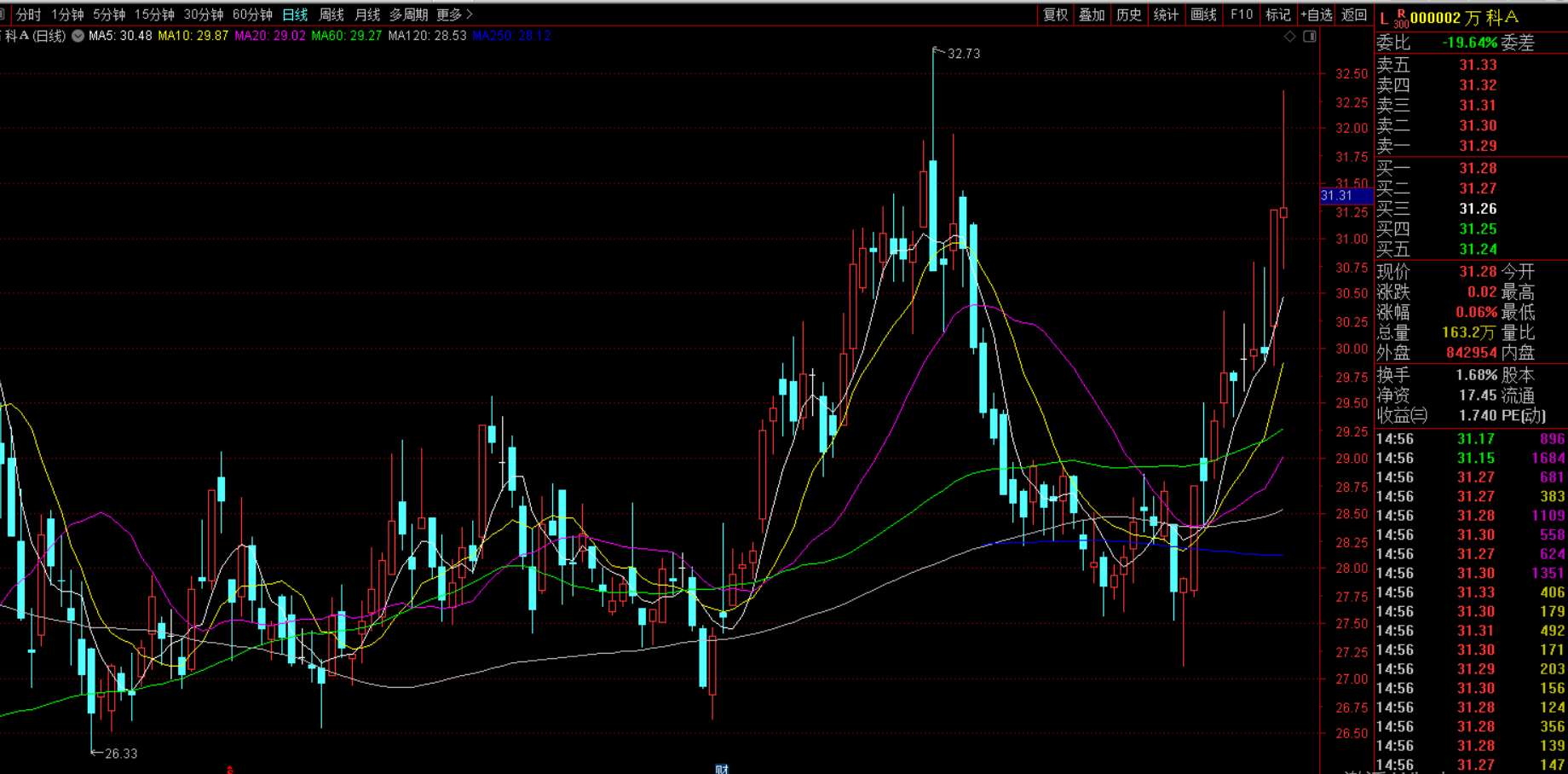The height and width of the screenshot is (774, 1568).
Task: Click the tick row with volume 1684
Action: (x=1471, y=459)
